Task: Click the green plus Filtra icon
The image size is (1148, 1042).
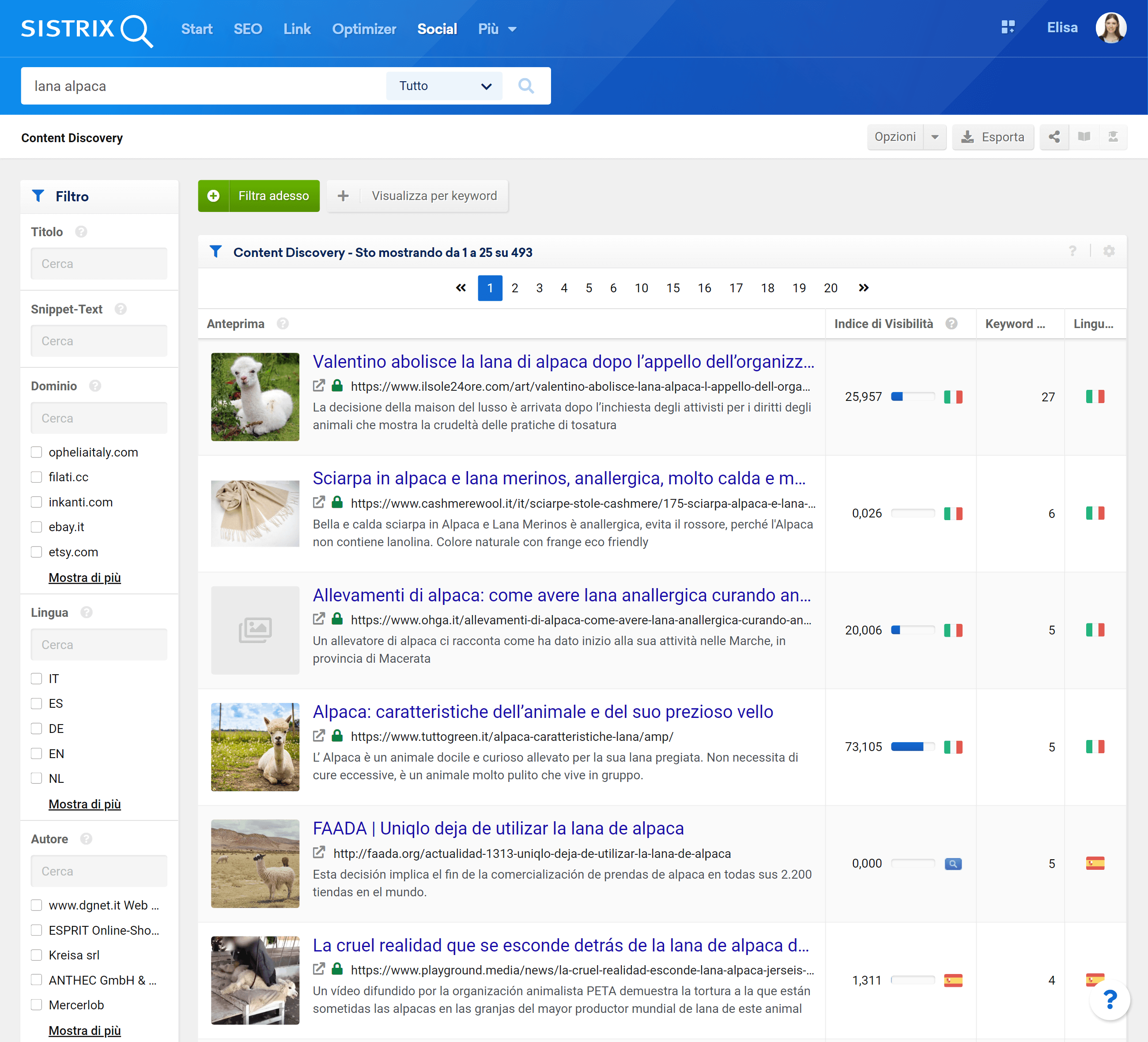Action: 214,196
